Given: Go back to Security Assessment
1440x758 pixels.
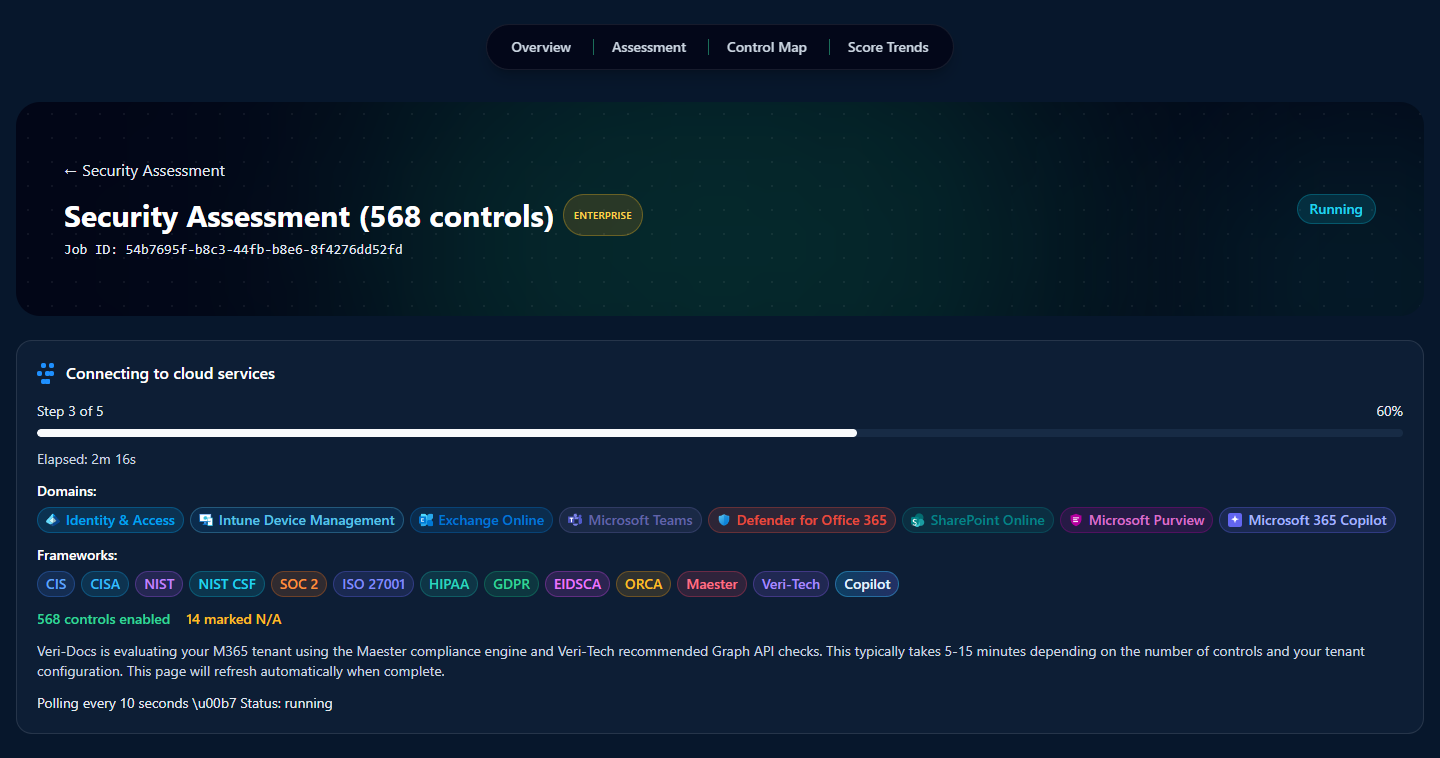Looking at the screenshot, I should (144, 171).
